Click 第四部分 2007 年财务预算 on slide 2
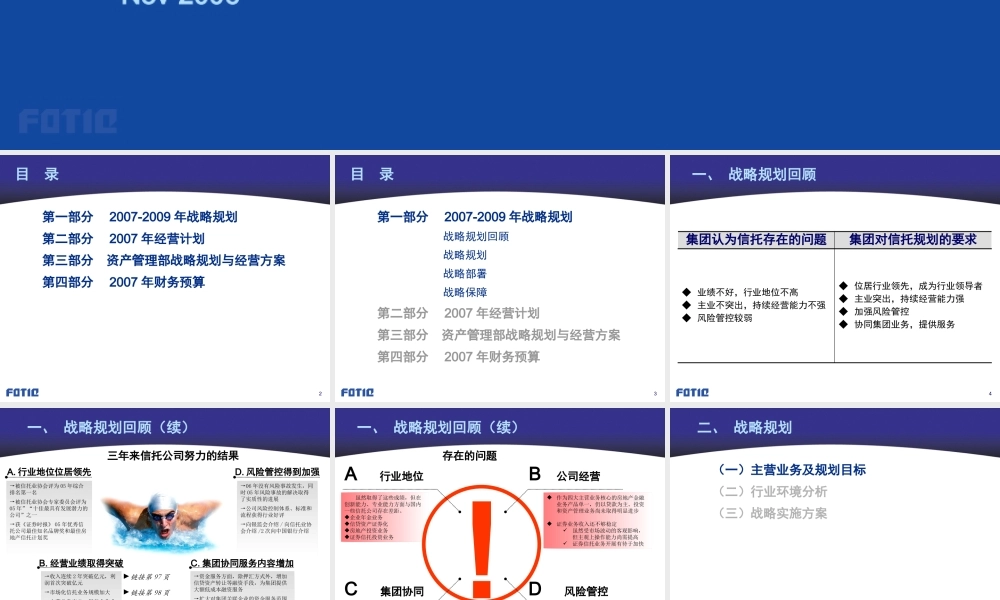1000x600 pixels. click(x=123, y=282)
